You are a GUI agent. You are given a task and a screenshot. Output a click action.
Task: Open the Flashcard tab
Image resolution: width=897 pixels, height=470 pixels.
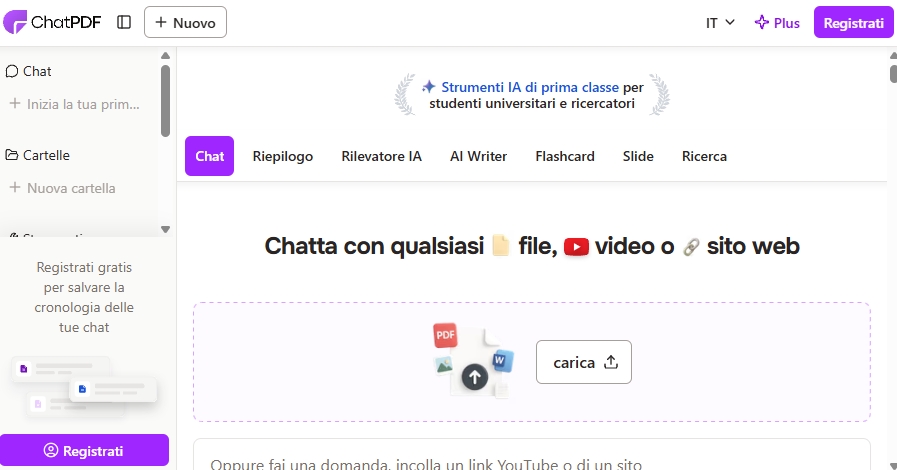click(565, 156)
